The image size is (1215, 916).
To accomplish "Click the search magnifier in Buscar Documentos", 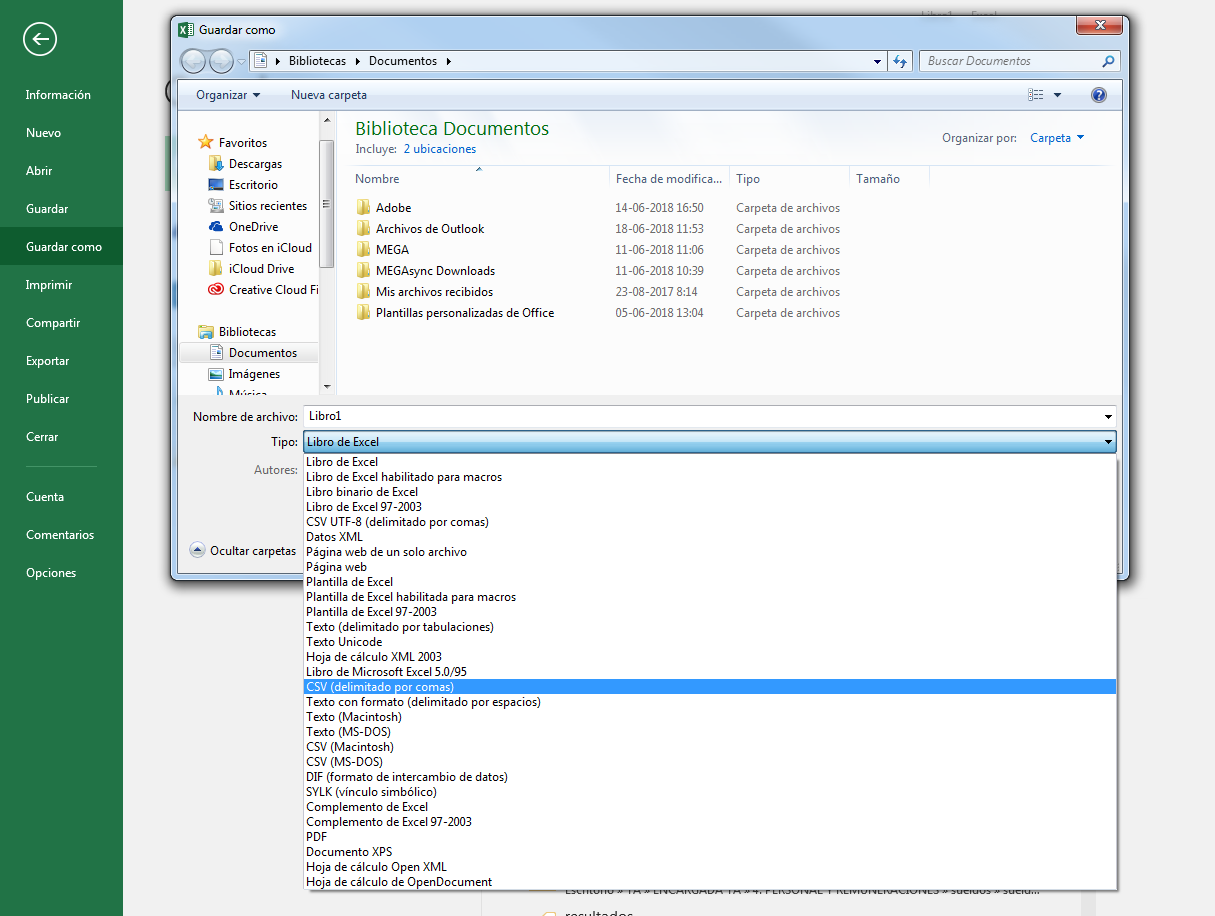I will (x=1107, y=61).
